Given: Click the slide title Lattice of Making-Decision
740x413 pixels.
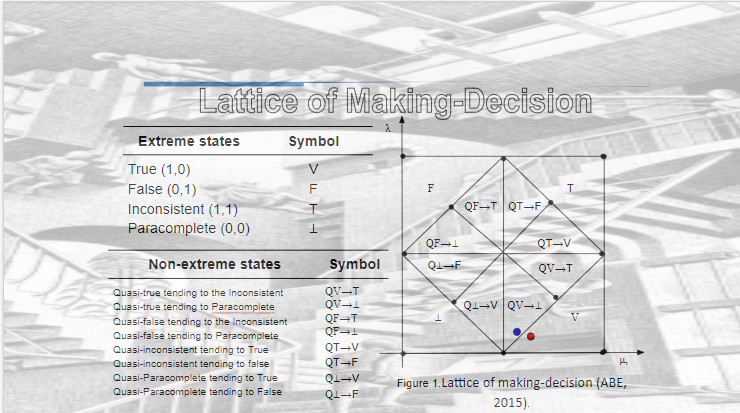Looking at the screenshot, I should point(395,102).
